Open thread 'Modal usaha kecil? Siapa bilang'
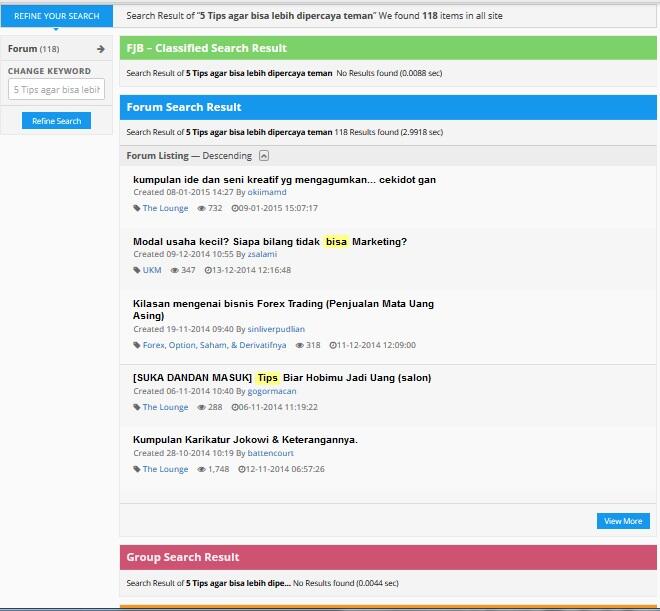 click(269, 242)
